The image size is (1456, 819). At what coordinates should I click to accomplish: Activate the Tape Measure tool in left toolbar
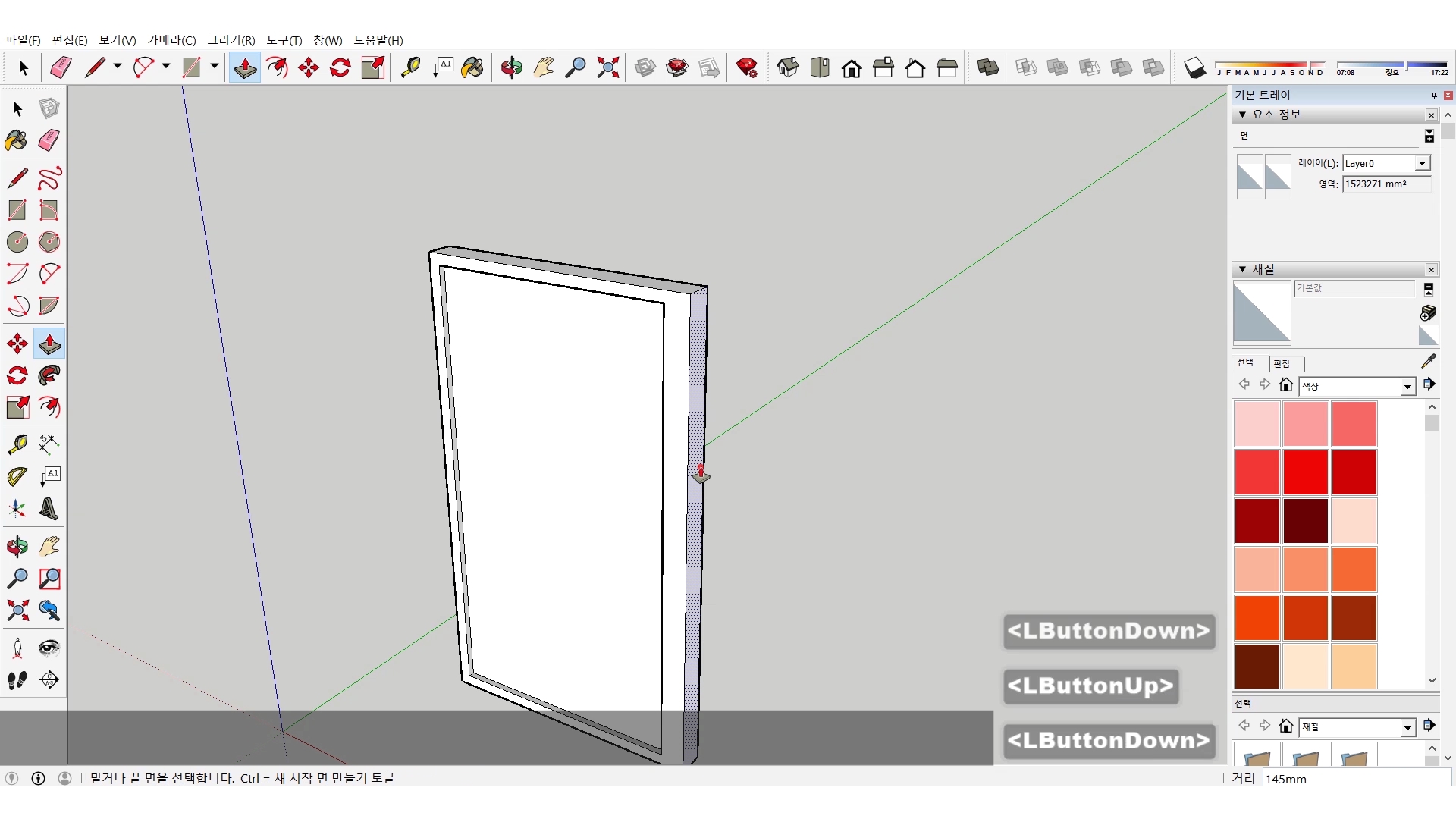coord(17,444)
